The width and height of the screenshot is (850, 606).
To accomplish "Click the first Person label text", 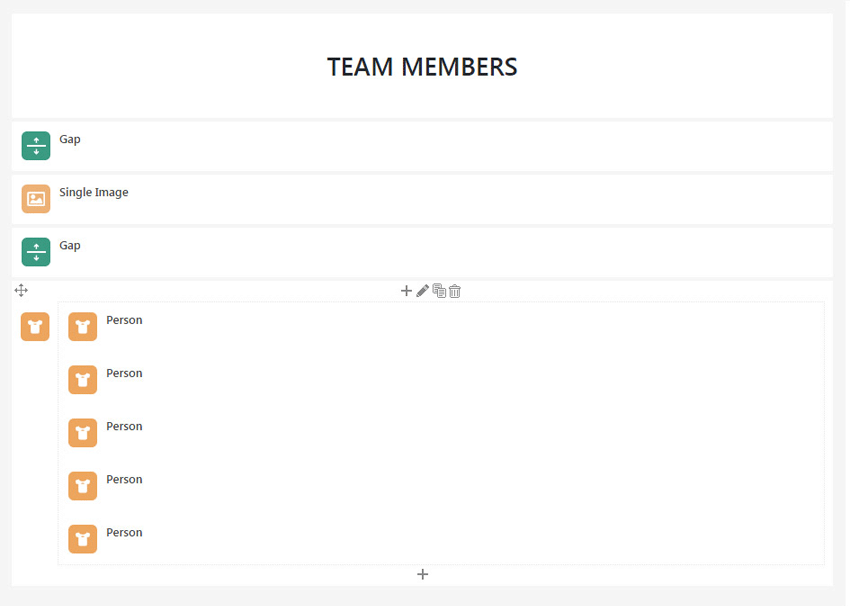I will tap(124, 320).
